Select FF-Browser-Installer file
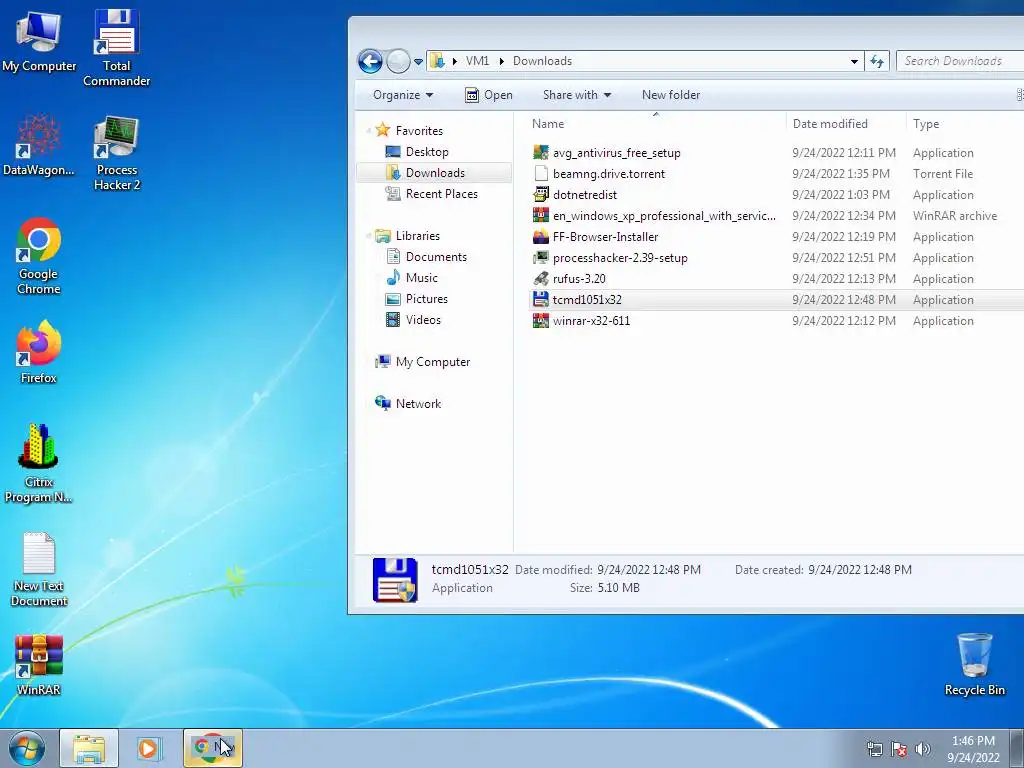The width and height of the screenshot is (1024, 768). pos(605,236)
